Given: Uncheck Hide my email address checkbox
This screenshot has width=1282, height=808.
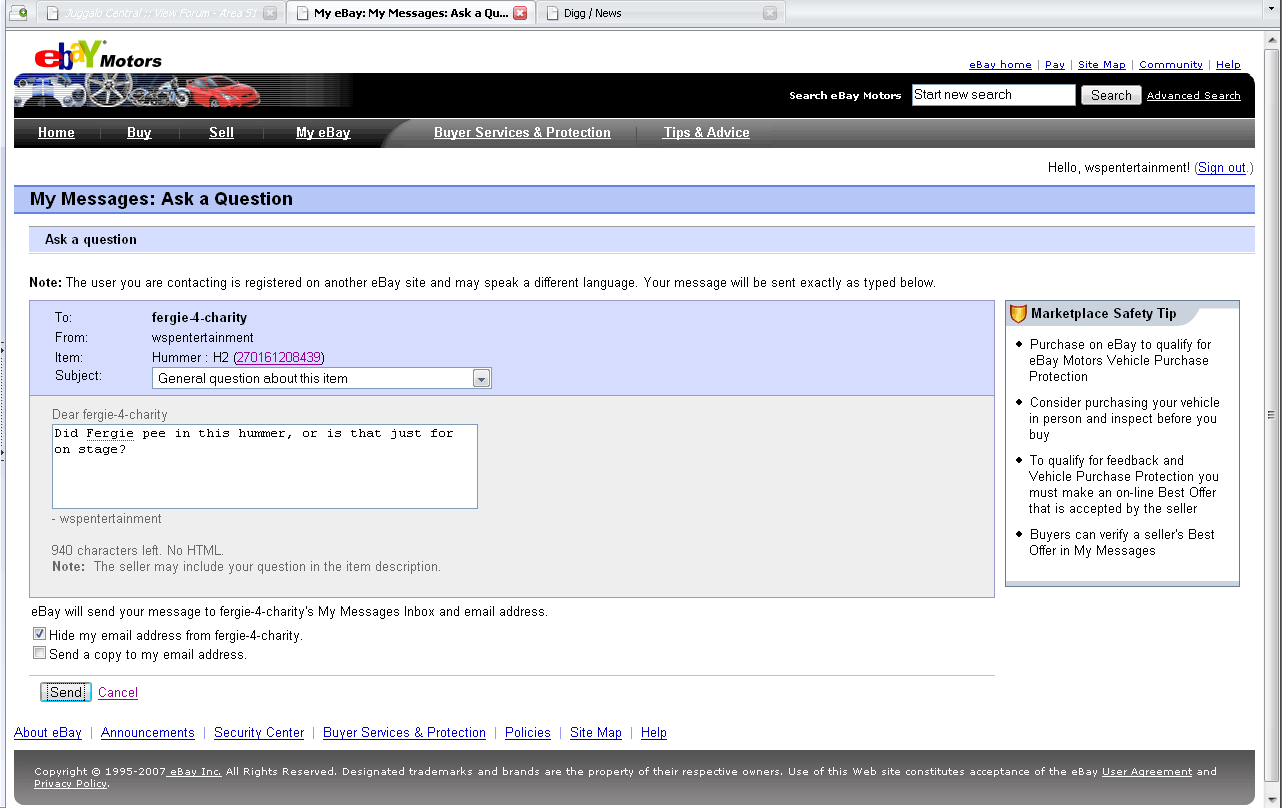Looking at the screenshot, I should 39,634.
